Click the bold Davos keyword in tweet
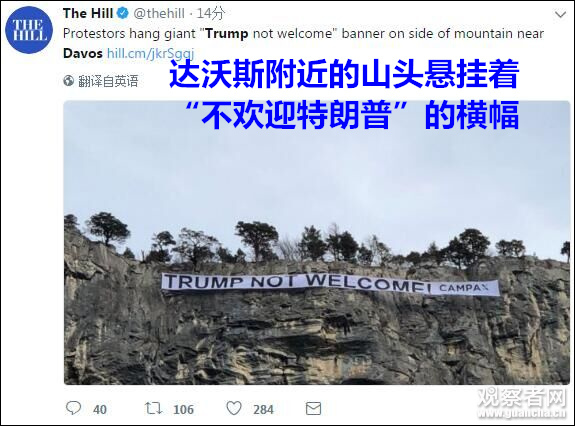Viewport: 575px width, 426px height. tap(83, 53)
